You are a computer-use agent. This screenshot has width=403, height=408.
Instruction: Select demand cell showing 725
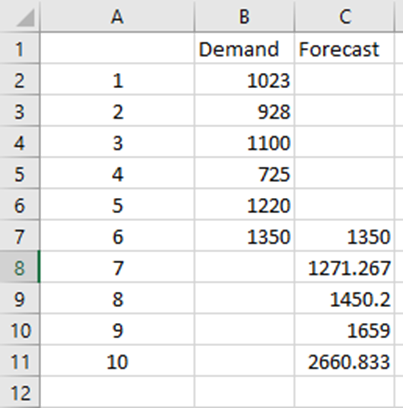(244, 174)
